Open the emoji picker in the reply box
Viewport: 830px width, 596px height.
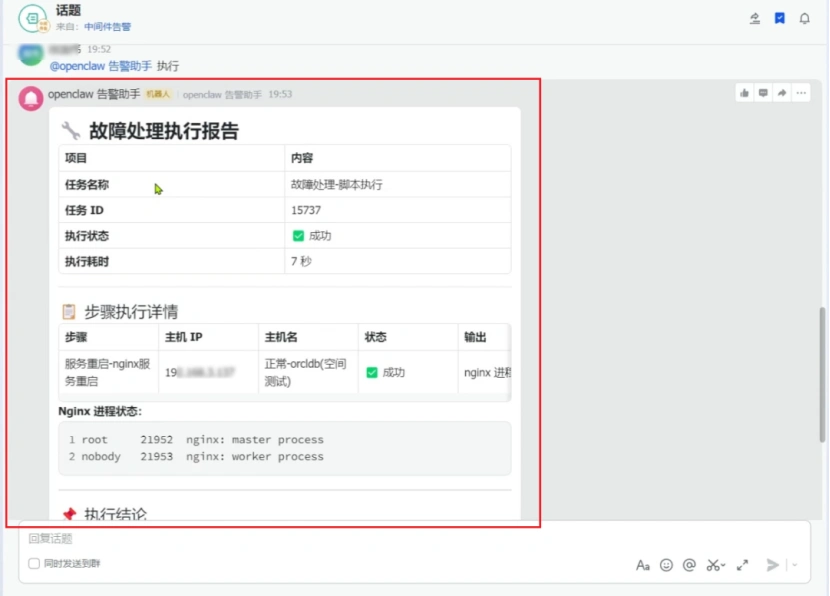click(667, 565)
